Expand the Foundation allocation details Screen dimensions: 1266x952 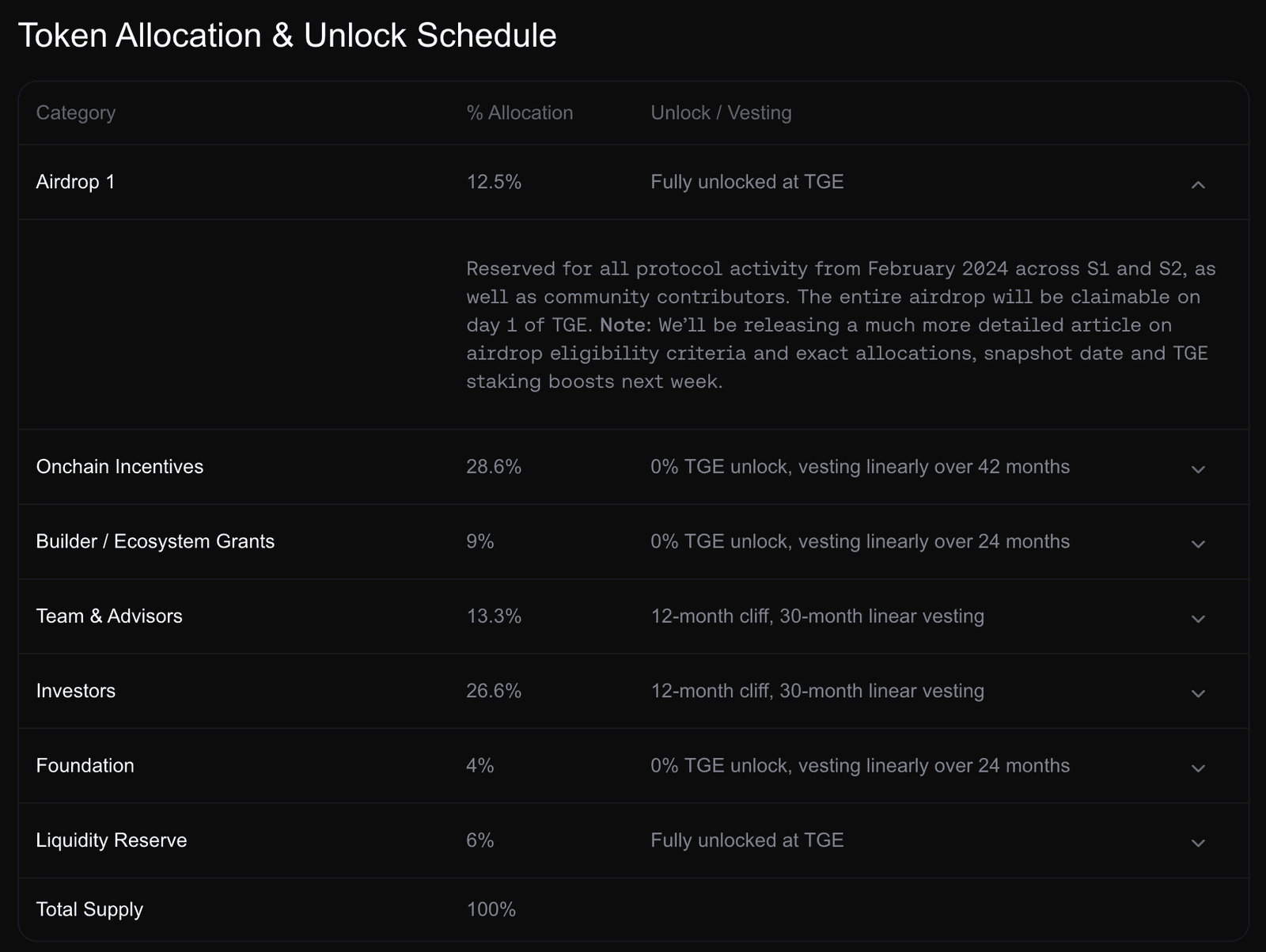(x=1200, y=766)
